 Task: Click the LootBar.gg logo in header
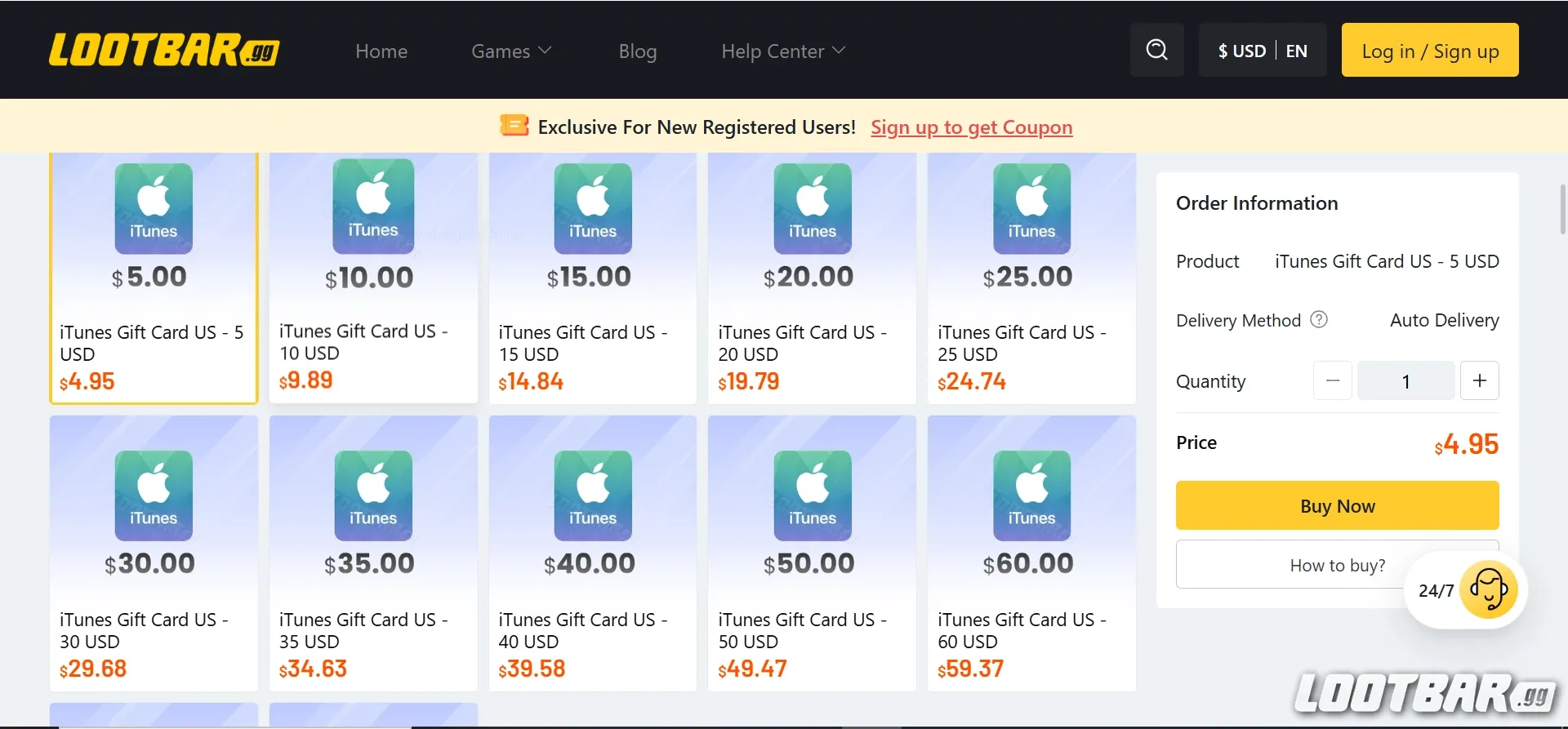(x=164, y=50)
